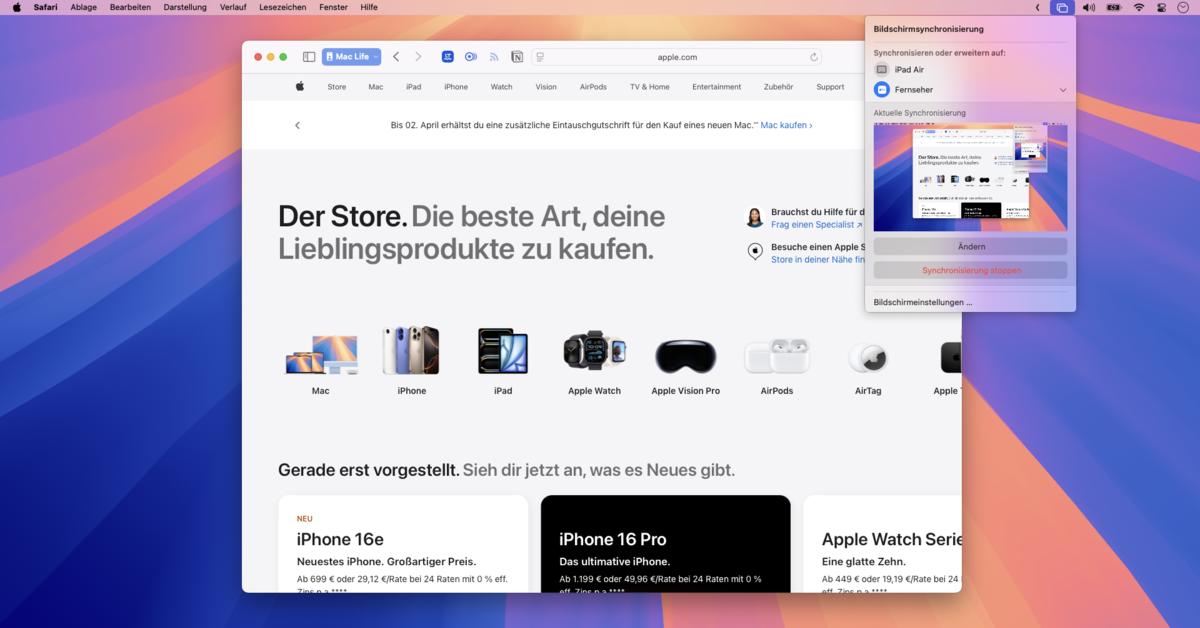
Task: Click the current mirroring preview thumbnail
Action: pos(970,178)
